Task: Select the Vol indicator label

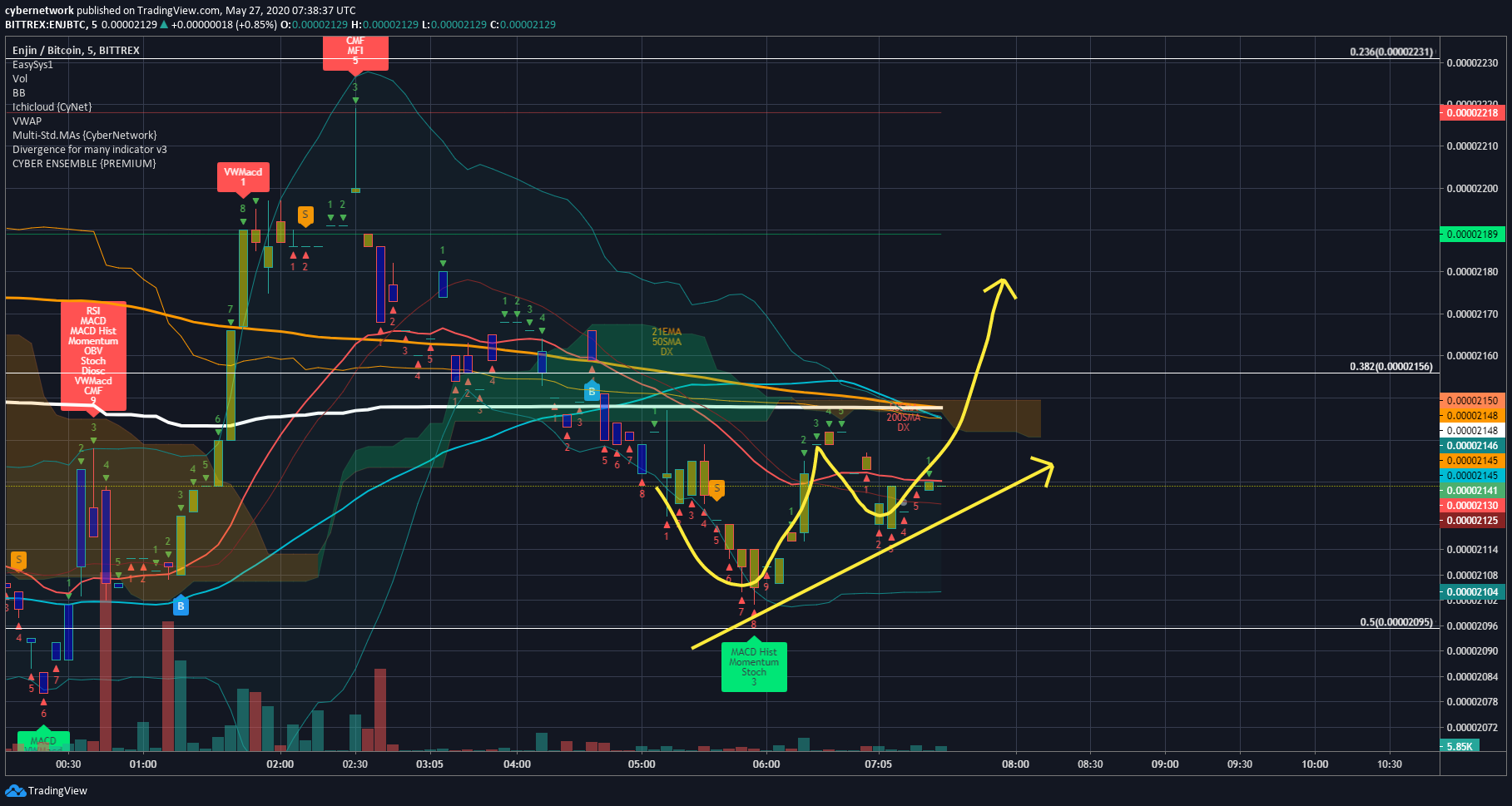Action: point(20,79)
